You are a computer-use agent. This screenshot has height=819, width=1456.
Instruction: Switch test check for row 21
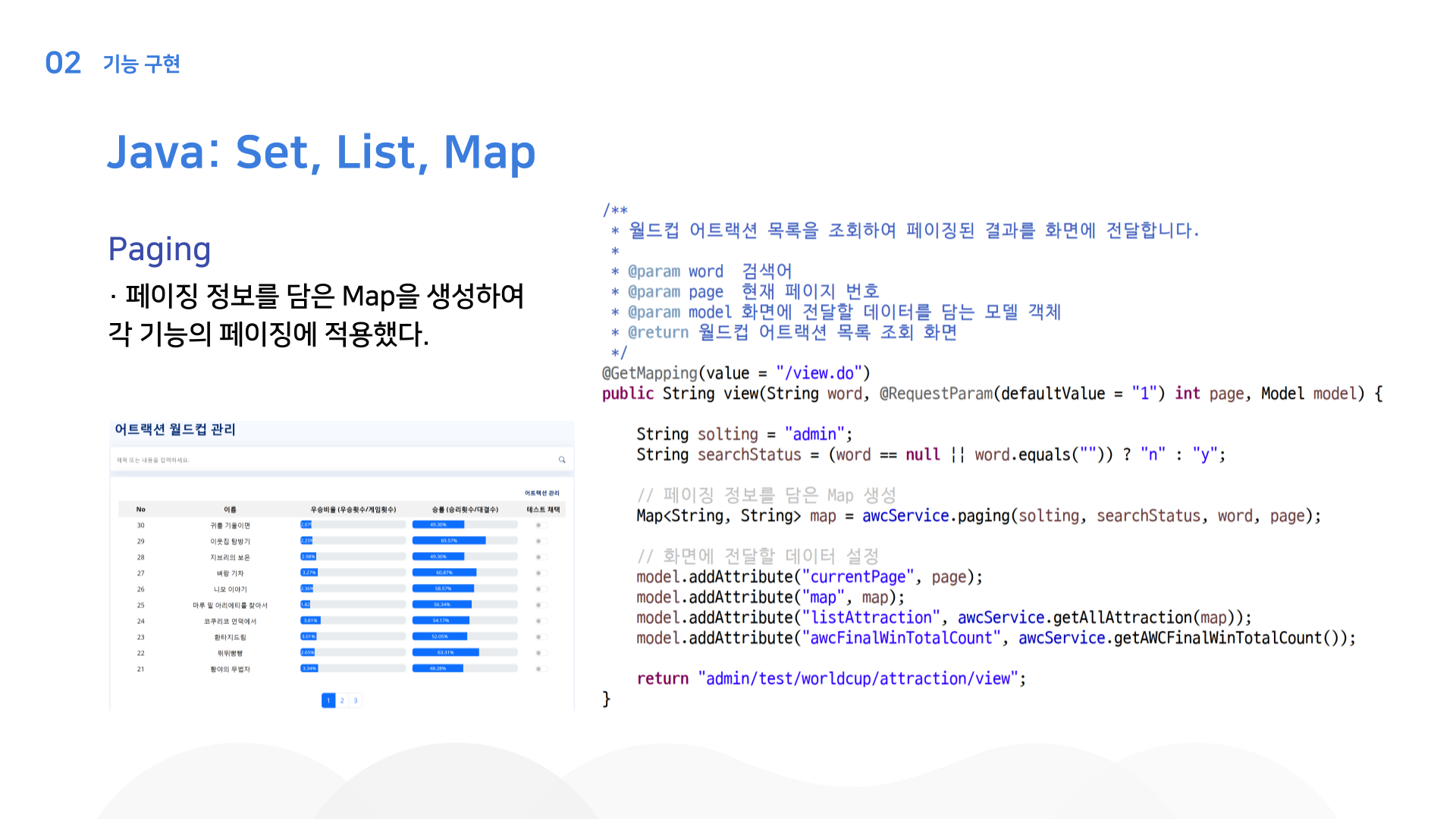click(x=541, y=668)
